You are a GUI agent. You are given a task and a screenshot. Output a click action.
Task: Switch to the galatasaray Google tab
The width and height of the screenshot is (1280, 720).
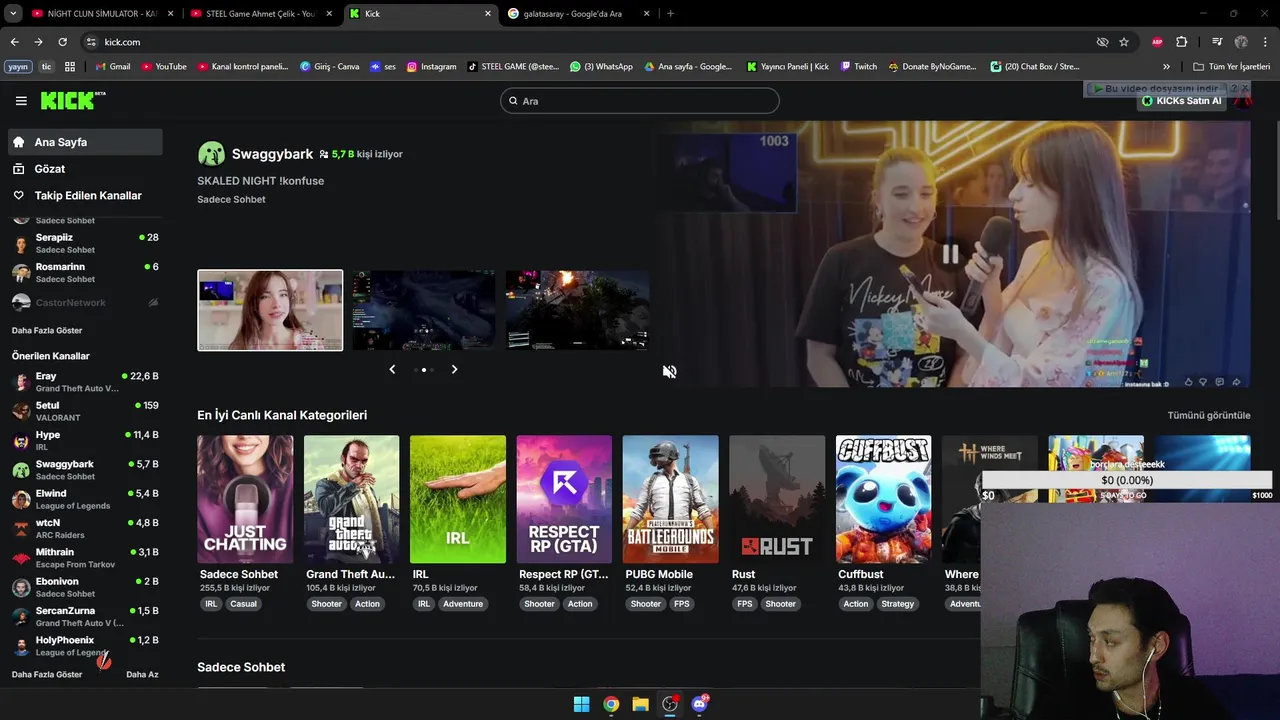[578, 14]
